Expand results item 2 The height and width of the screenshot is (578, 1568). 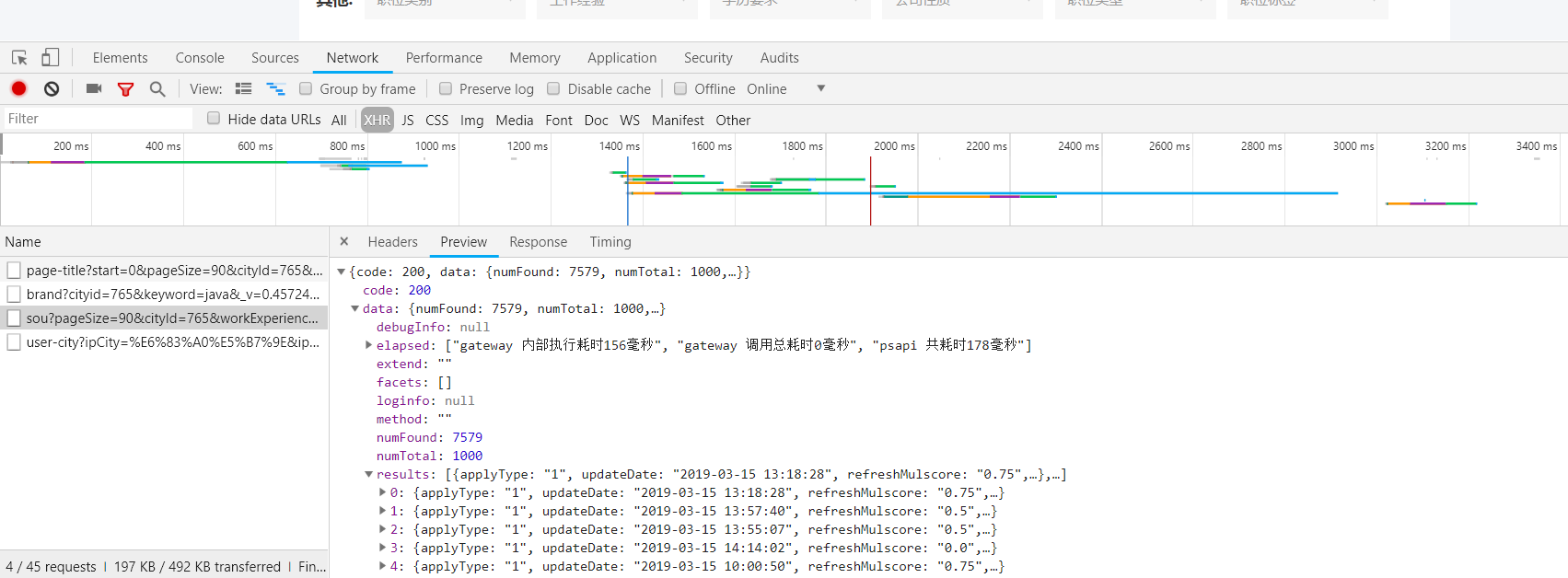coord(383,529)
